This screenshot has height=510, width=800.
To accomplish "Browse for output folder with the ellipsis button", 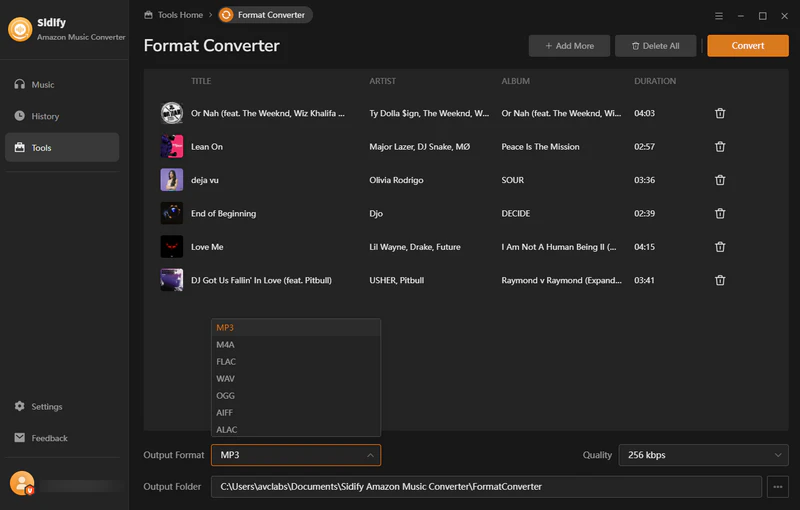I will [x=778, y=487].
